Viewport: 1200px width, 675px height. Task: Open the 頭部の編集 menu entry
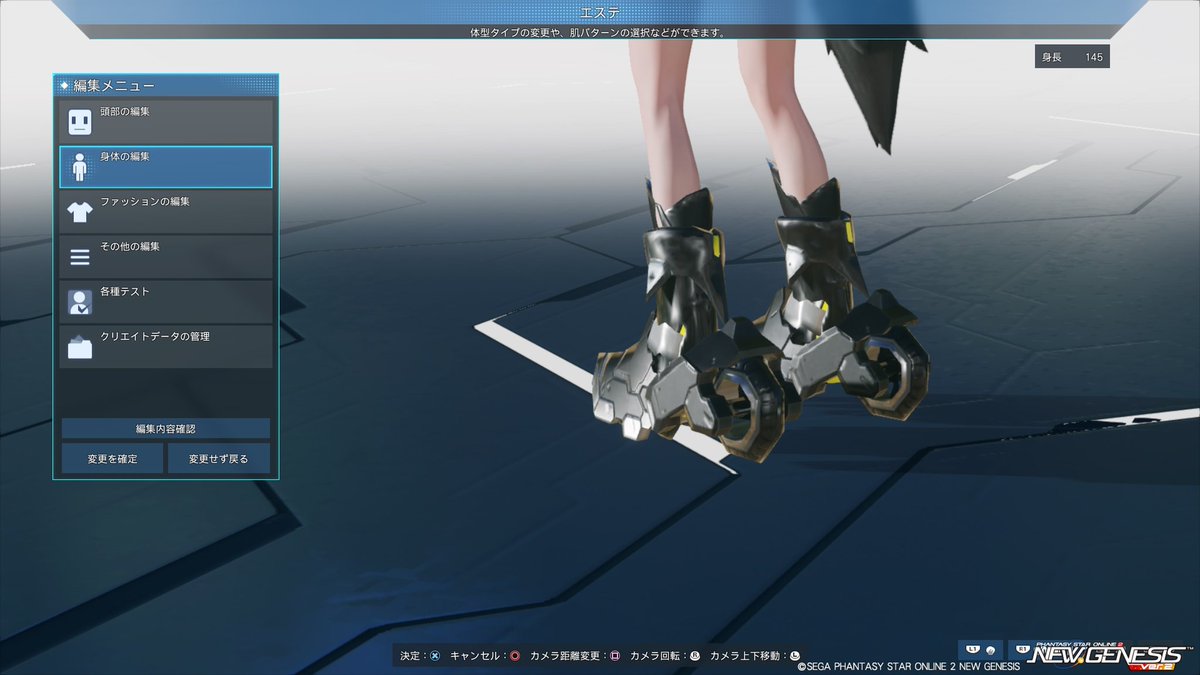pyautogui.click(x=166, y=121)
